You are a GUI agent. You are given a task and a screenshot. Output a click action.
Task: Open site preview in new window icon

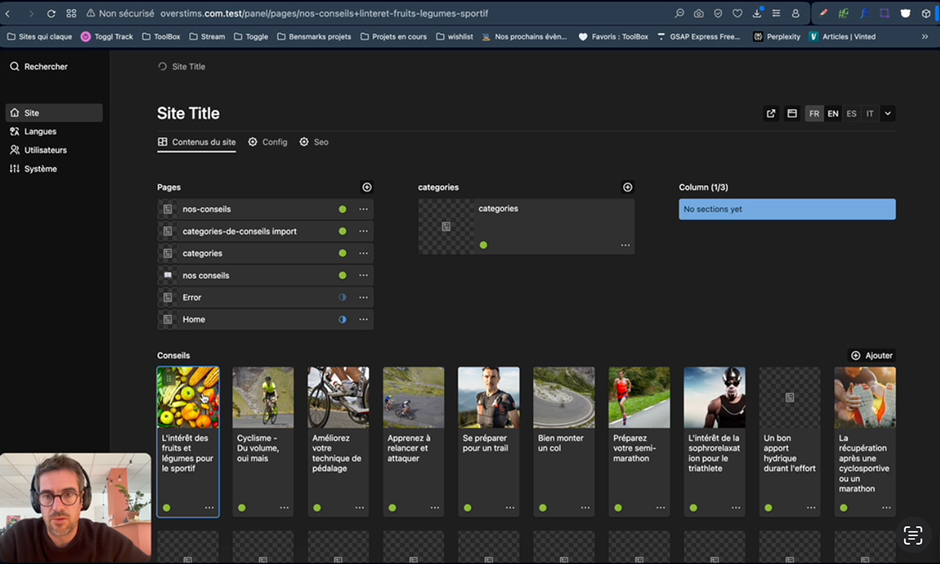click(x=771, y=114)
